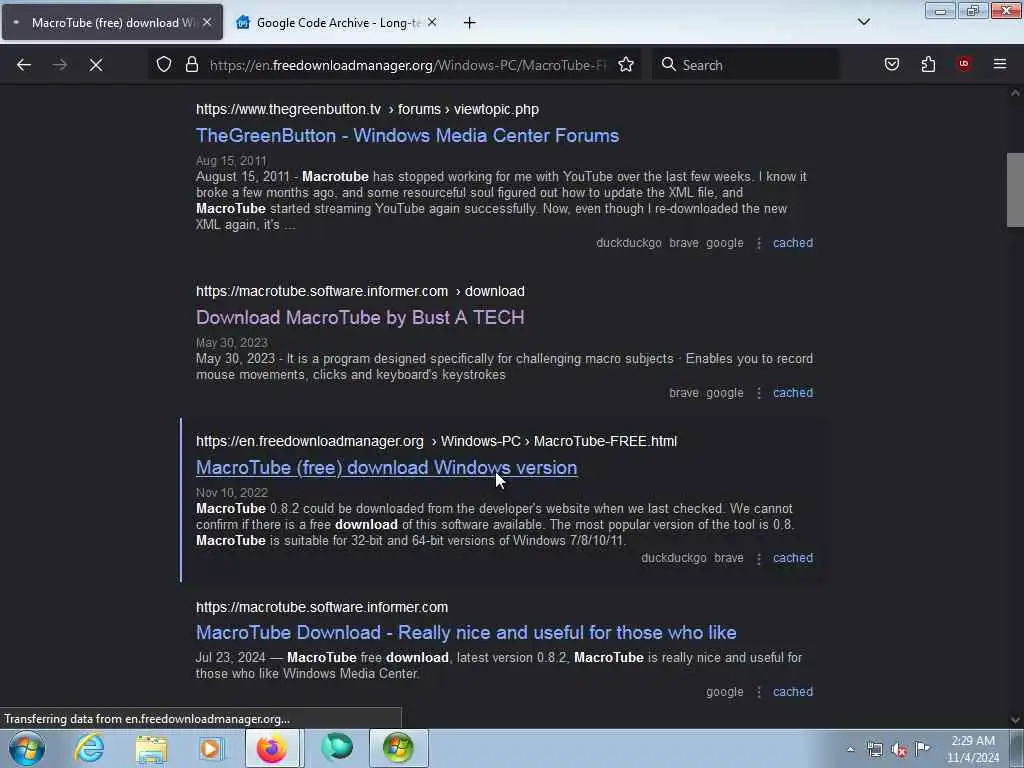
Task: Click the muted volume tray icon
Action: click(899, 749)
